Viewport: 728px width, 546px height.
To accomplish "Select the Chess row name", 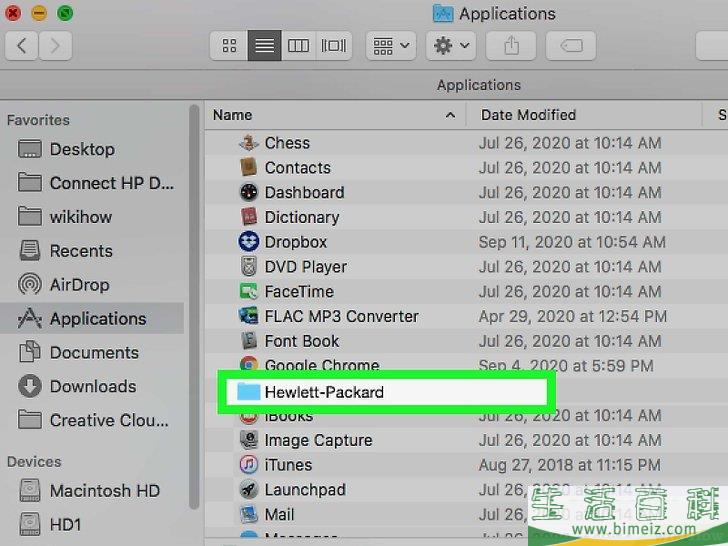I will [287, 143].
